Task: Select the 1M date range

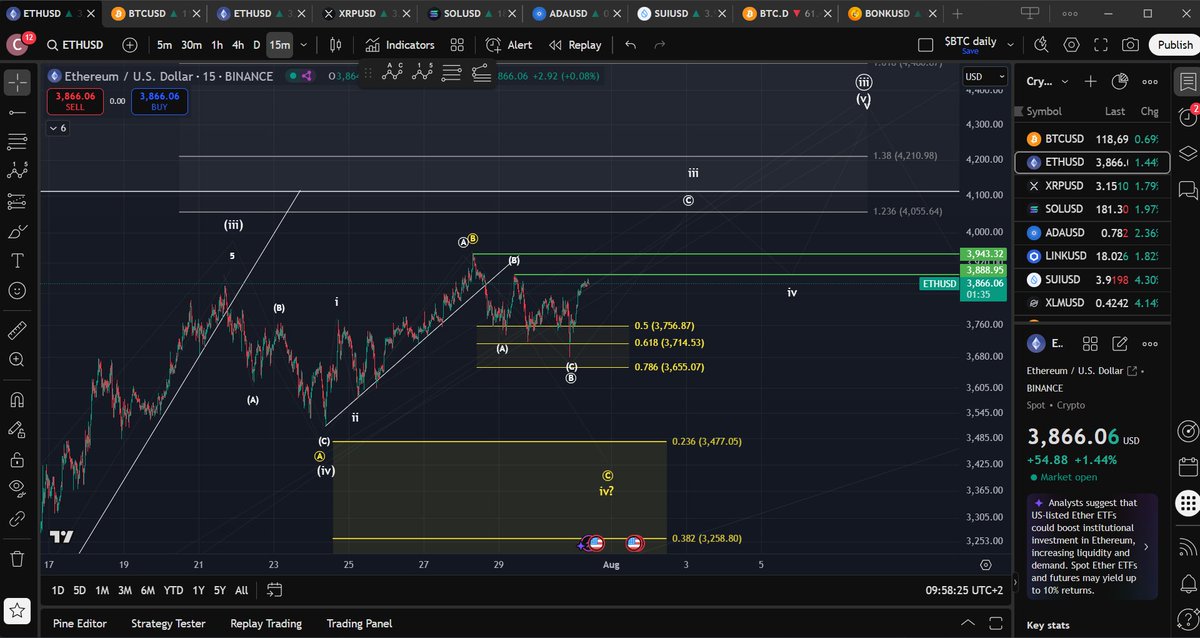Action: point(103,590)
